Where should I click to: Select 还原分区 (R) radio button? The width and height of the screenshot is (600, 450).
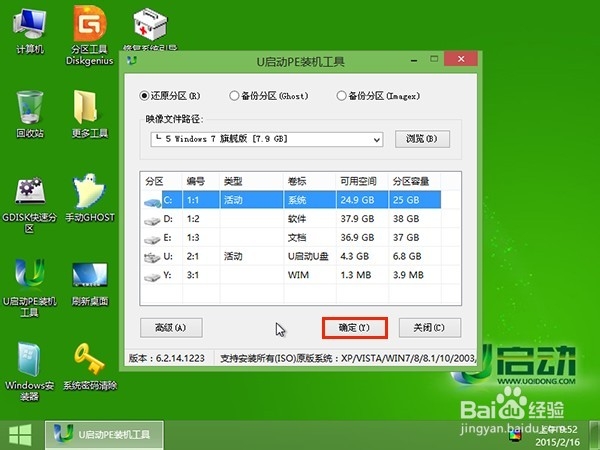coord(144,96)
